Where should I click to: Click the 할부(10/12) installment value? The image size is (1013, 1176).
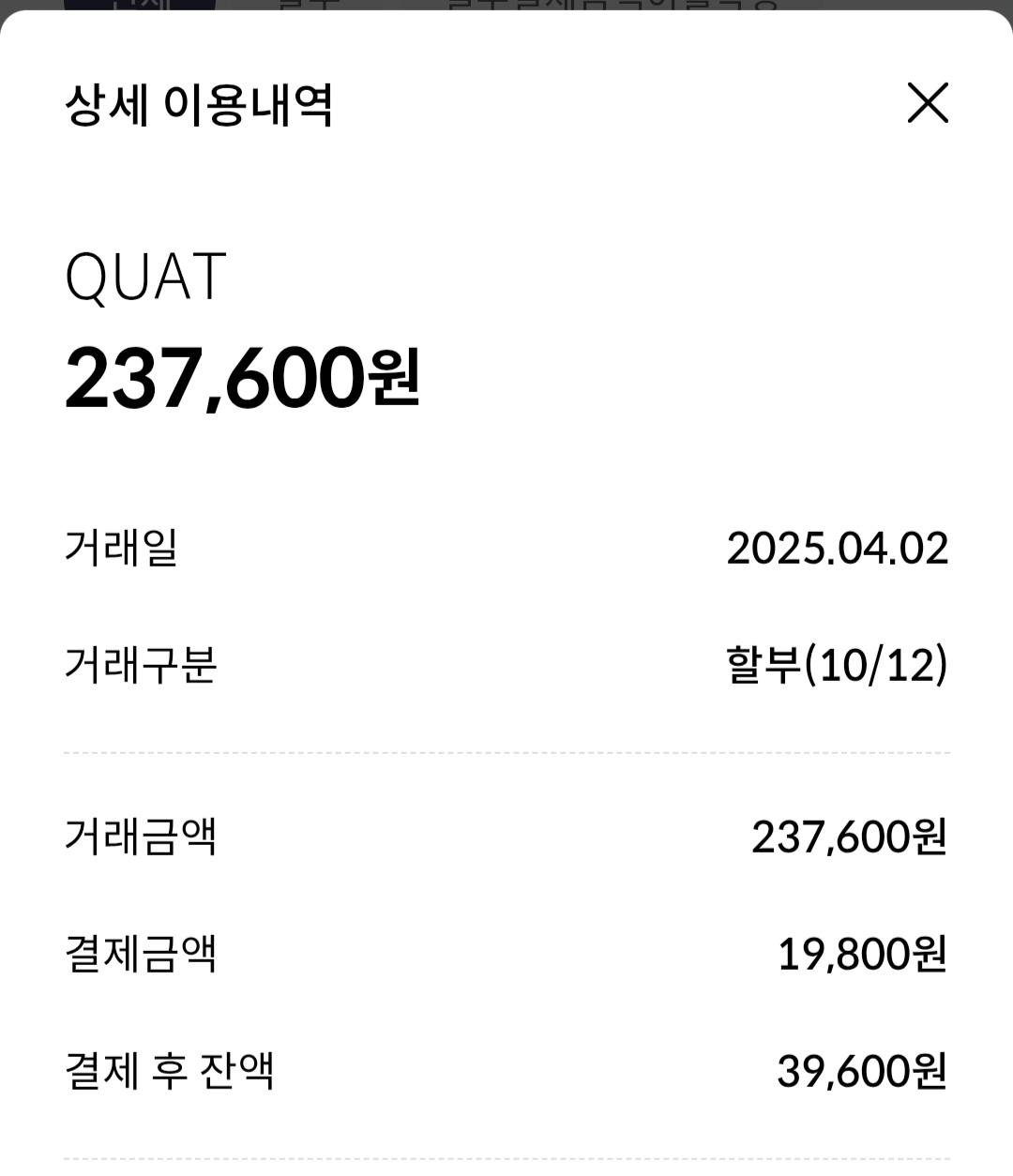pos(837,665)
